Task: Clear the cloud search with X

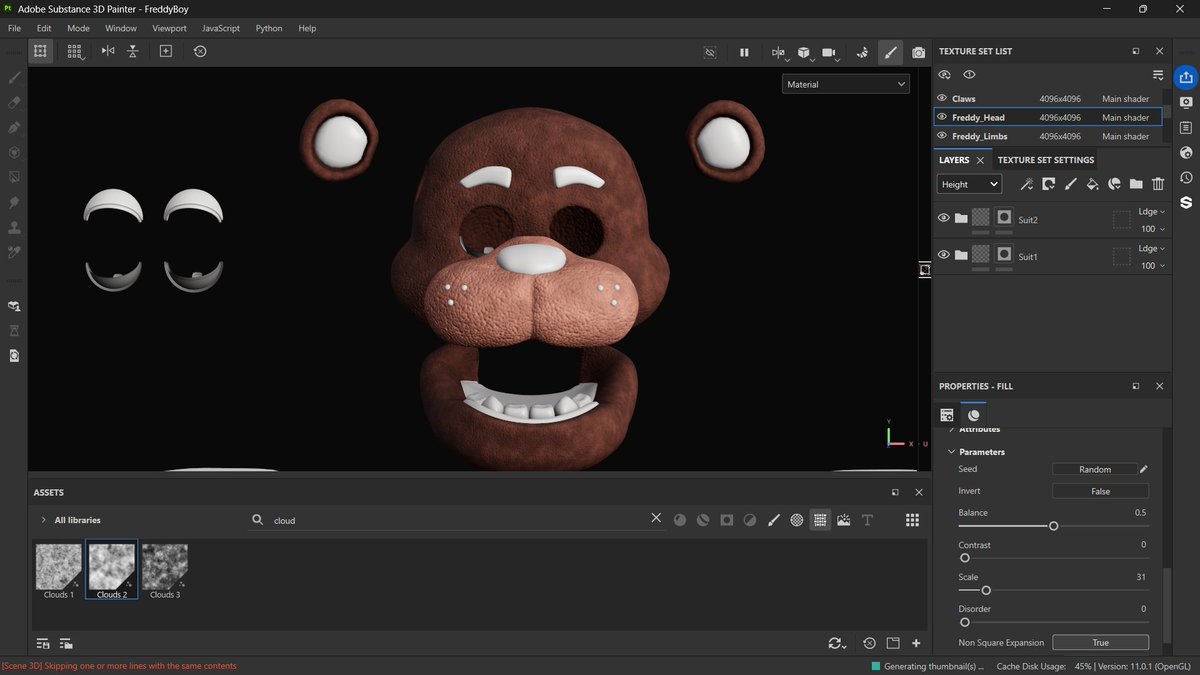Action: point(656,518)
